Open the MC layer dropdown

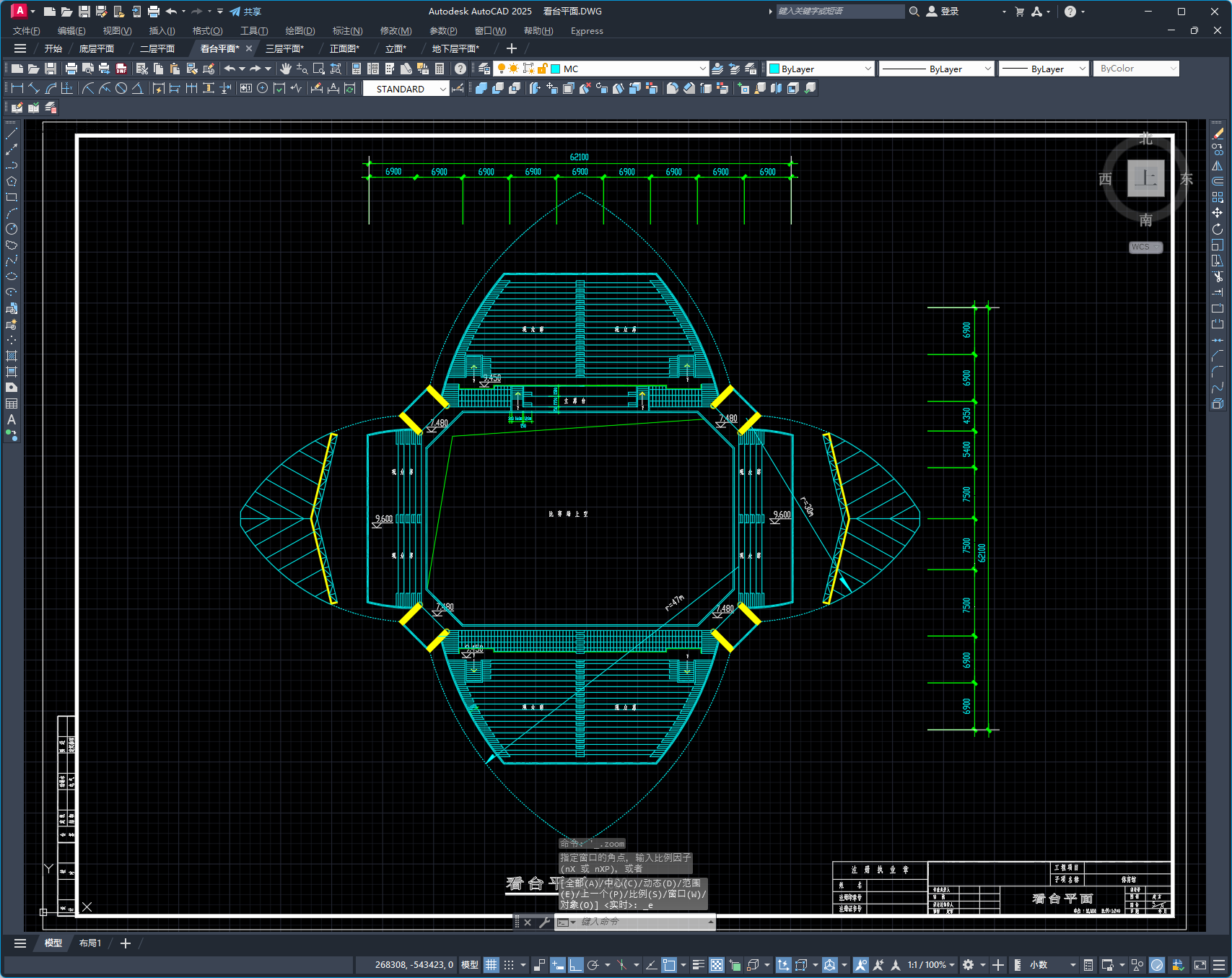[702, 69]
